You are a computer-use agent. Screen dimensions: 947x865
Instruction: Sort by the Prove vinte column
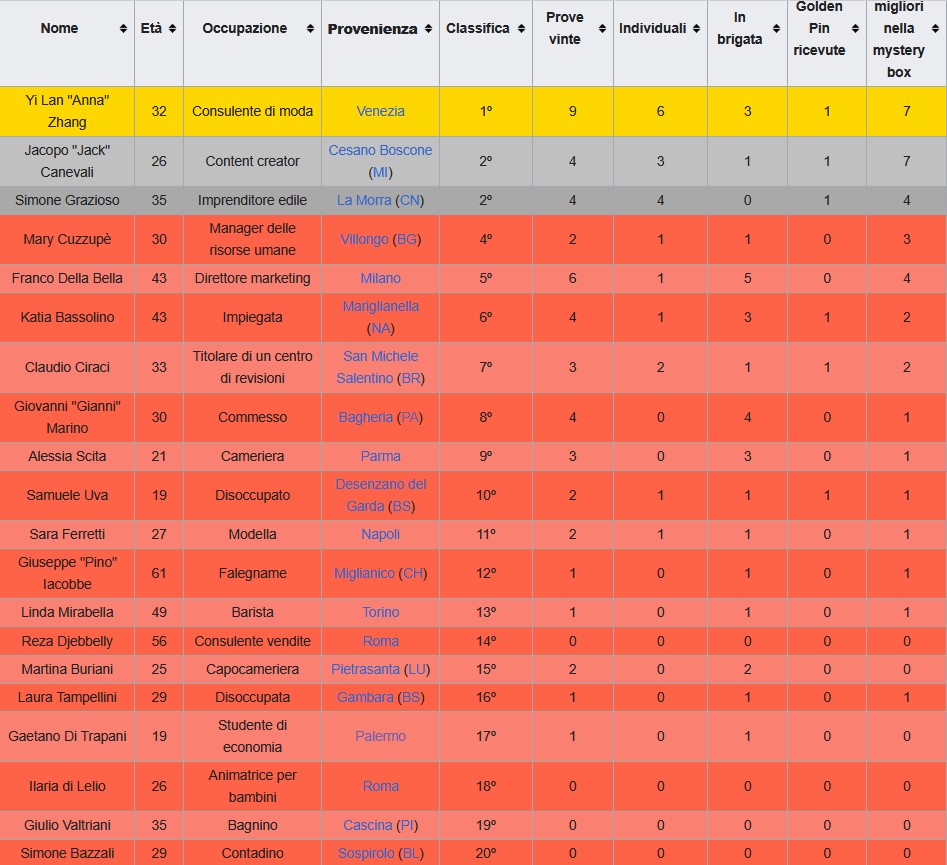click(x=602, y=28)
